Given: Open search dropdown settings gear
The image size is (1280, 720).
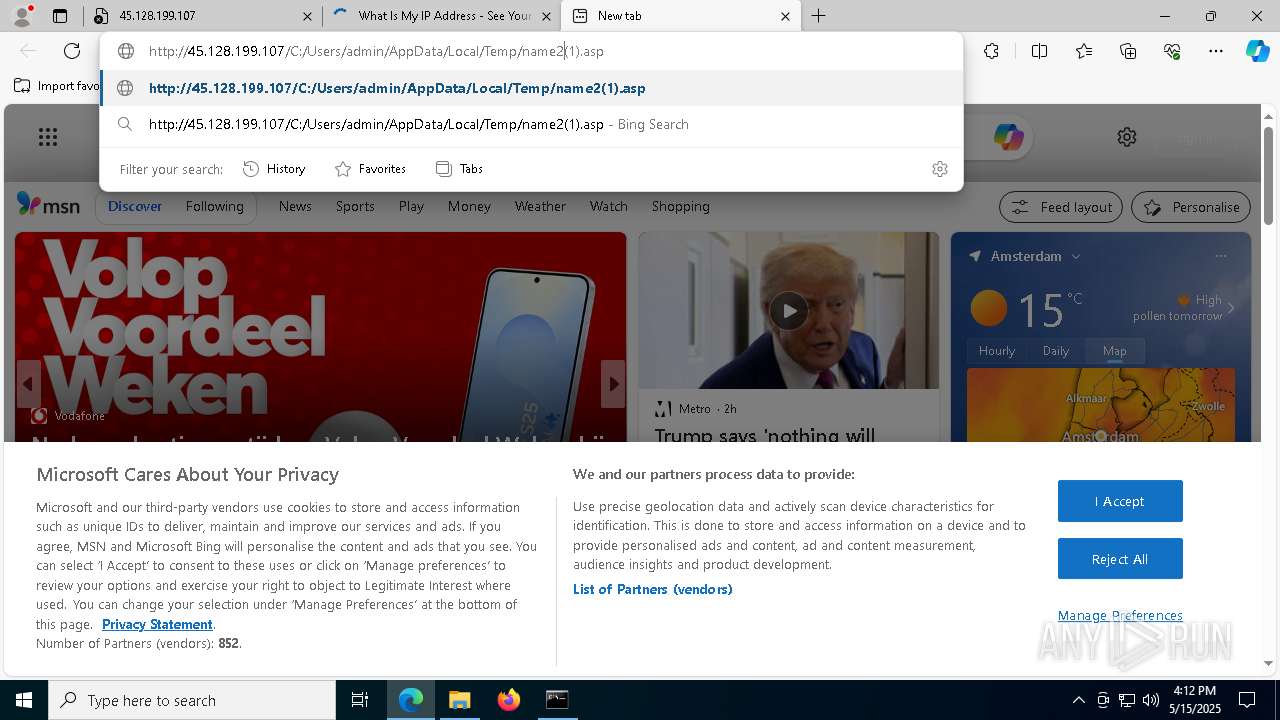Looking at the screenshot, I should (939, 169).
